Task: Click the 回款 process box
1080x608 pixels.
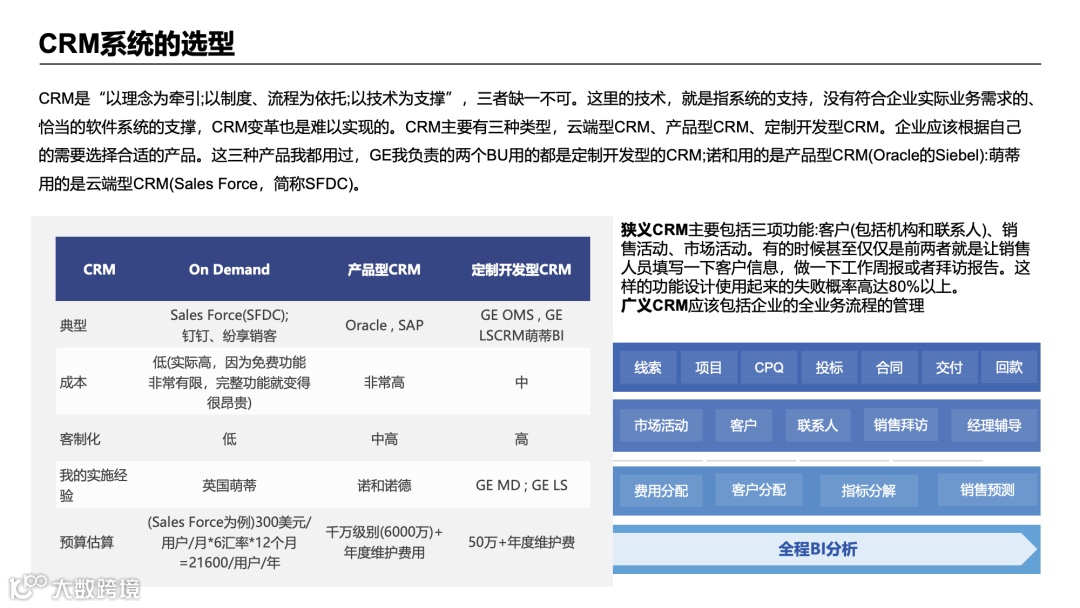Action: [1009, 367]
